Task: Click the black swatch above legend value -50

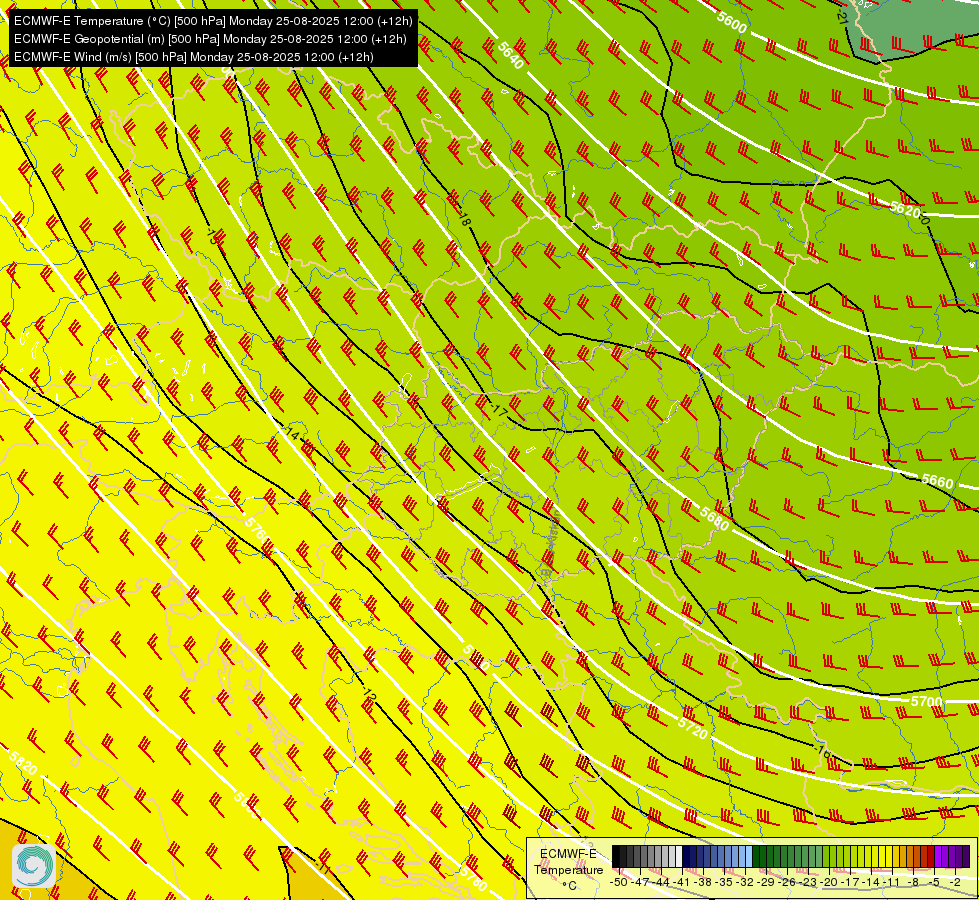Action: point(616,856)
